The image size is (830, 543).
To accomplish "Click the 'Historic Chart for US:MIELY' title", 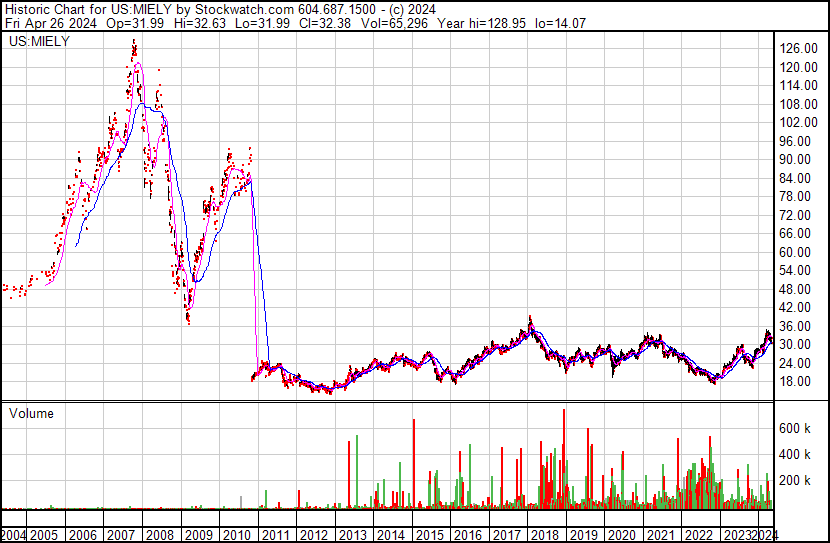I will [88, 10].
